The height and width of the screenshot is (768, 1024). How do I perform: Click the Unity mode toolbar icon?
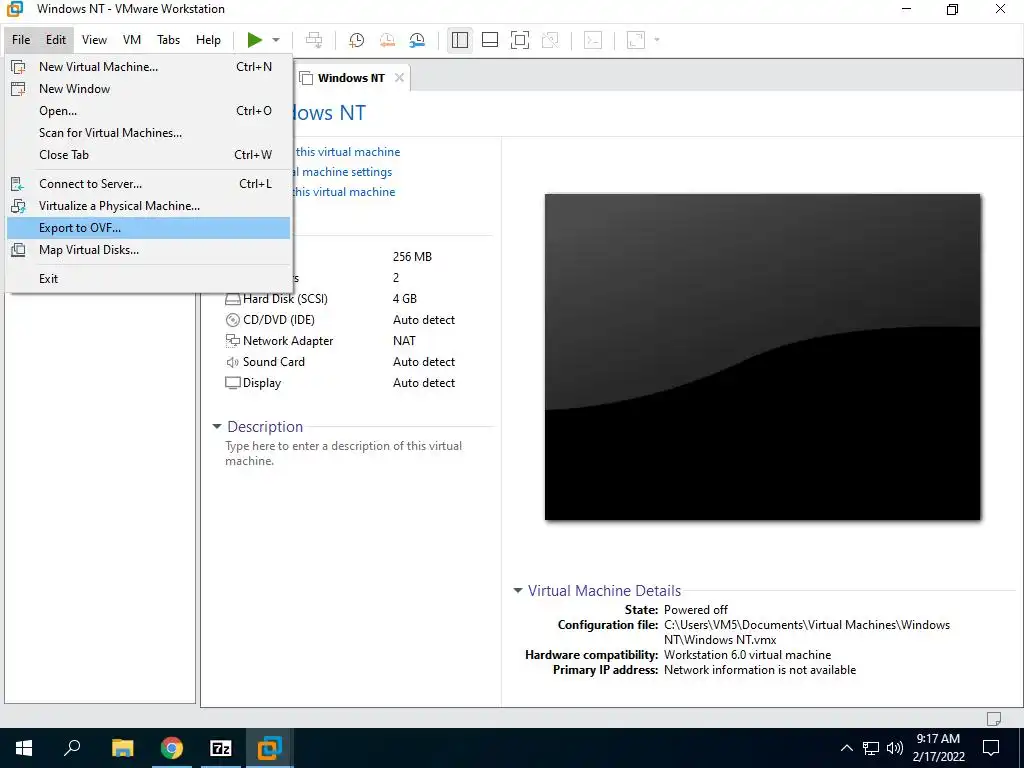pos(551,40)
